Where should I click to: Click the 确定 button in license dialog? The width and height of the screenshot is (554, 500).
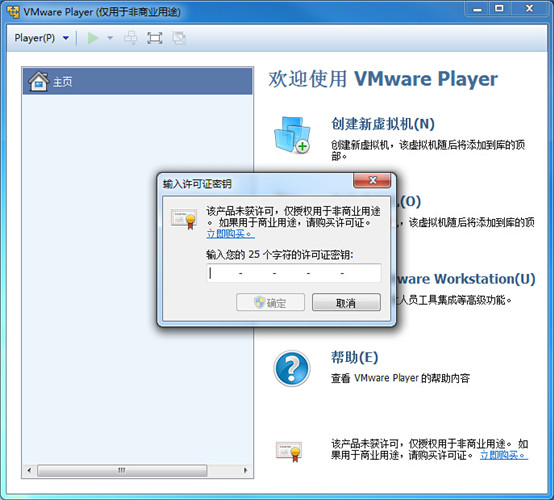pyautogui.click(x=270, y=302)
